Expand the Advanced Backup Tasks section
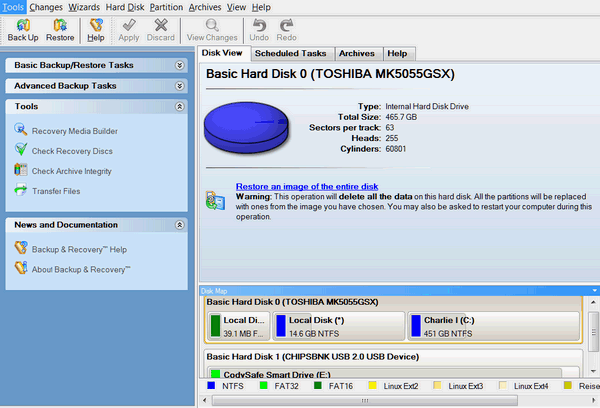This screenshot has width=600, height=408. click(179, 86)
